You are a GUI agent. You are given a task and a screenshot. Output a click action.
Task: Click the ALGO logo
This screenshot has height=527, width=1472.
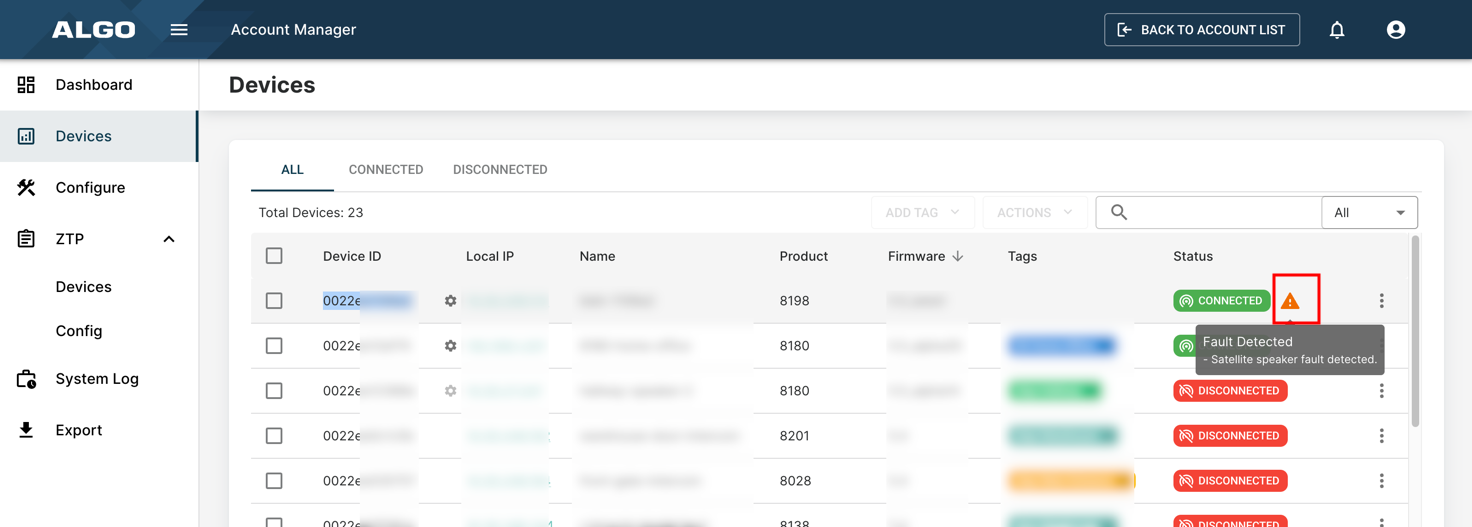pos(94,30)
